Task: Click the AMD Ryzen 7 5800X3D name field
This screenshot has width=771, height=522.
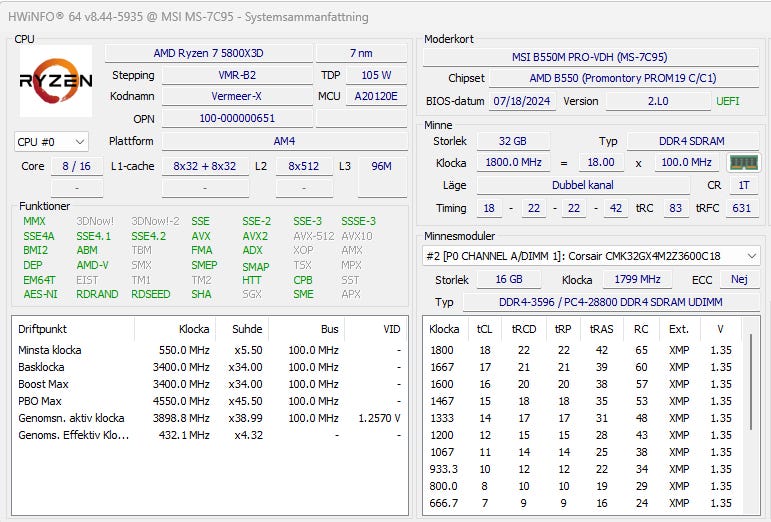Action: click(x=208, y=53)
